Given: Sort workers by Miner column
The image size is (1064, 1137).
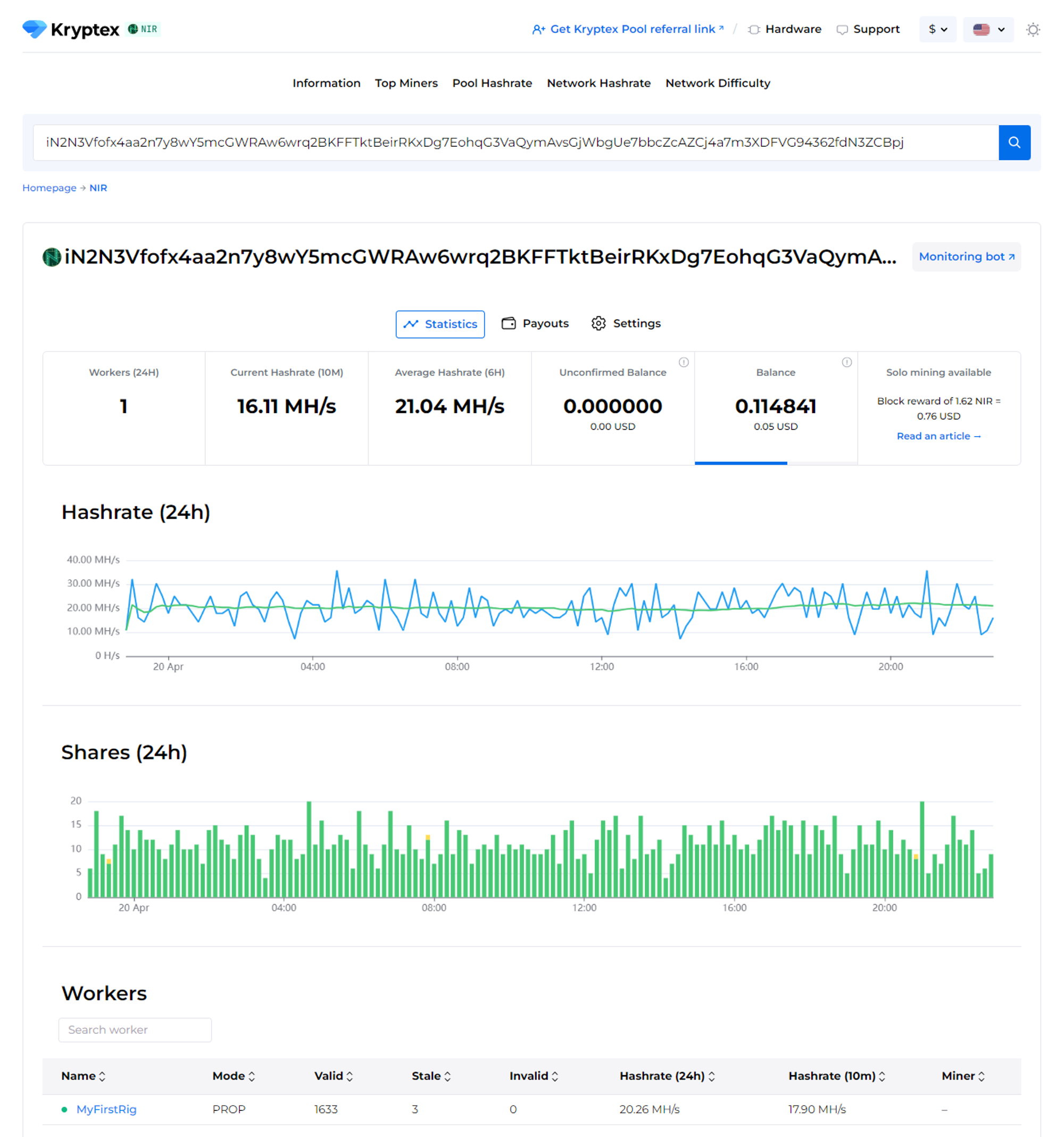Looking at the screenshot, I should coord(963,1076).
